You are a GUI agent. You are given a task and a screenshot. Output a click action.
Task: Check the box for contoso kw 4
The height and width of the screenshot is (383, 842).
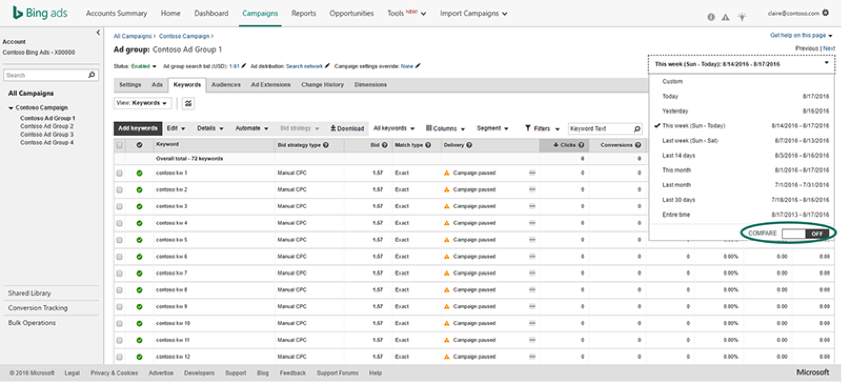119,223
